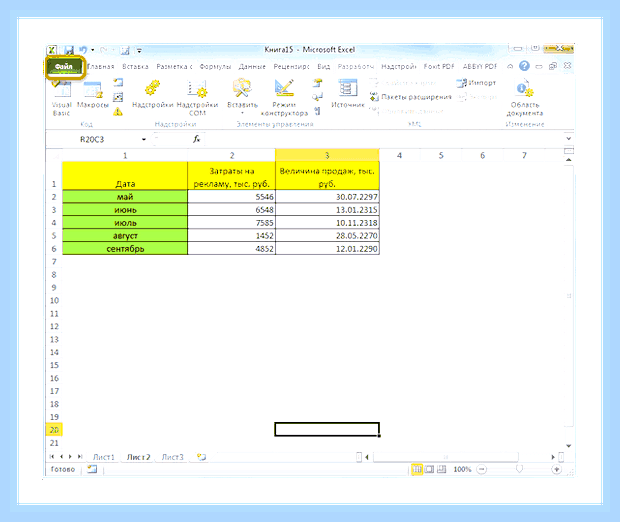Viewport: 620px width, 522px height.
Task: Select row 20 header
Action: [54, 430]
